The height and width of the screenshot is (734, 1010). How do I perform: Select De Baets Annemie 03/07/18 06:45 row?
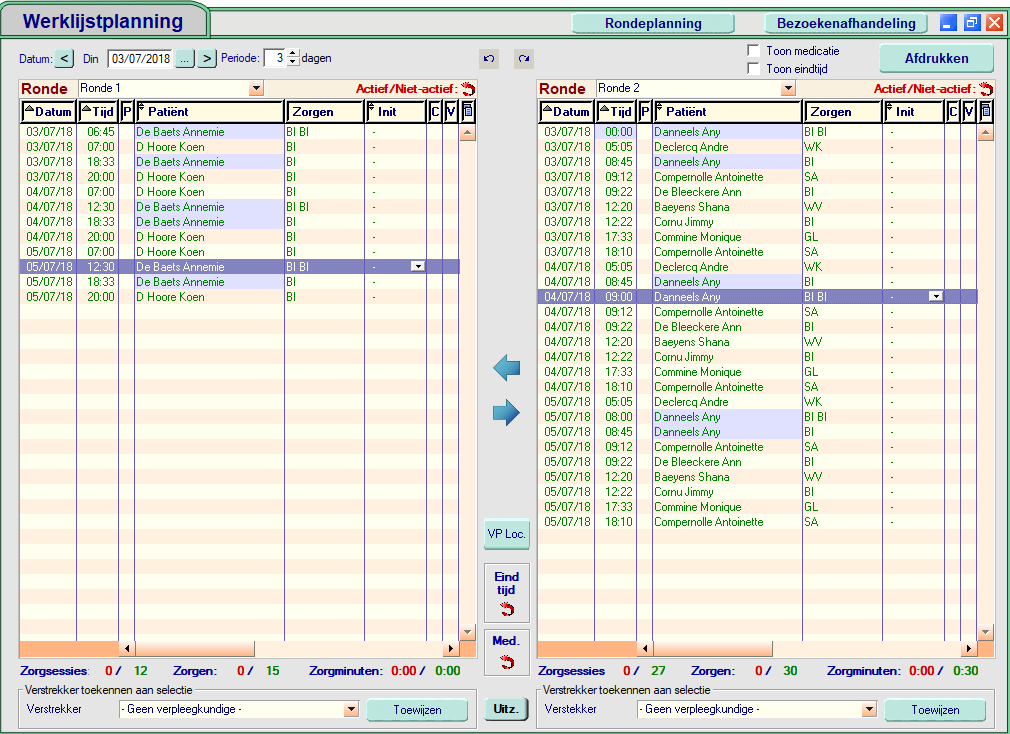pos(240,132)
